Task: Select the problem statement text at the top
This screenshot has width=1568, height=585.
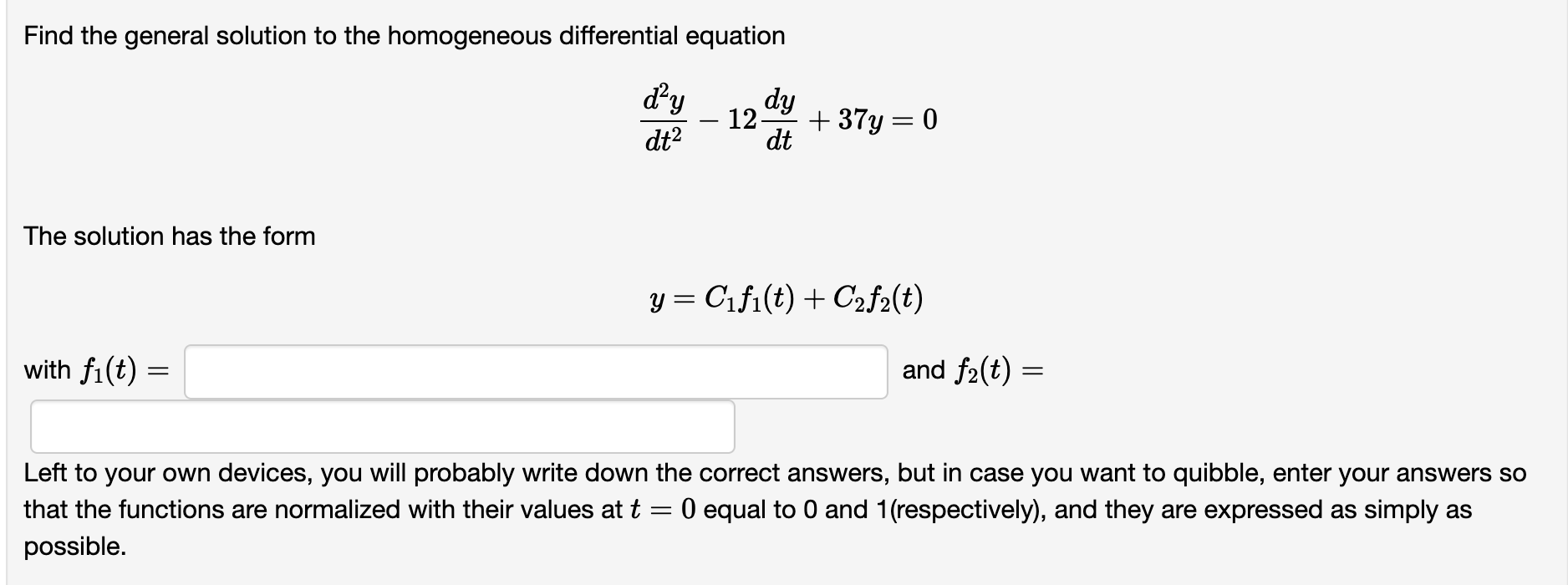Action: [x=404, y=35]
